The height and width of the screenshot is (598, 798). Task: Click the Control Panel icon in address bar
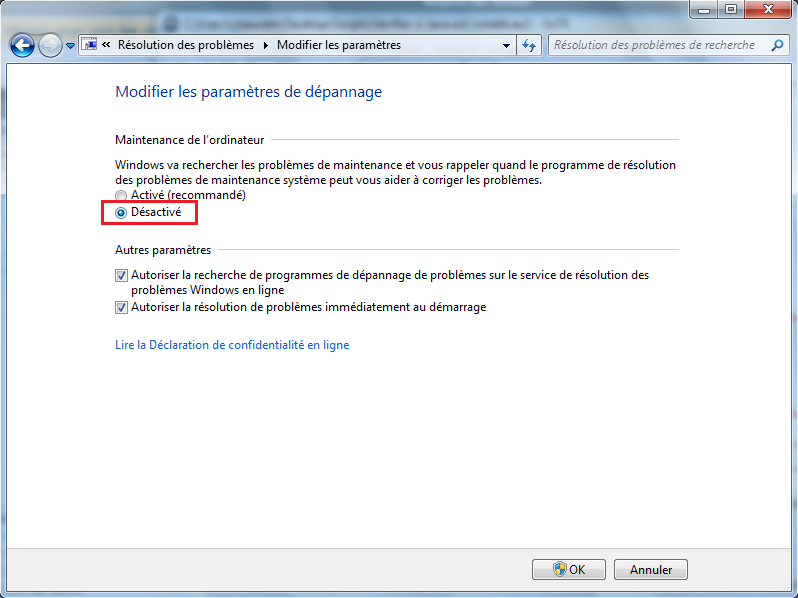pyautogui.click(x=90, y=45)
